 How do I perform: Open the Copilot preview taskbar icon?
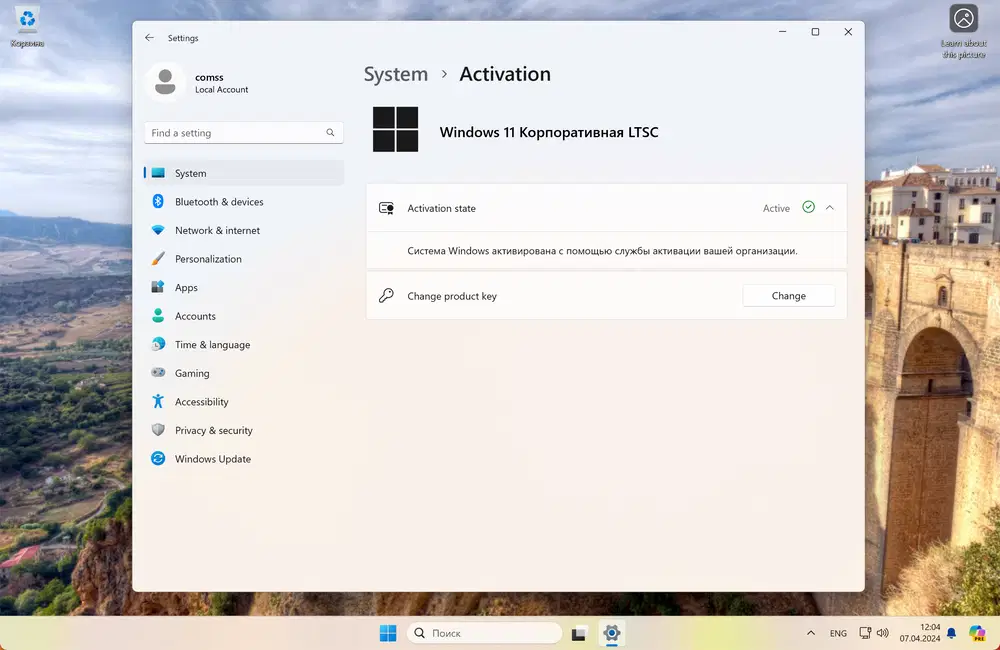pyautogui.click(x=977, y=633)
